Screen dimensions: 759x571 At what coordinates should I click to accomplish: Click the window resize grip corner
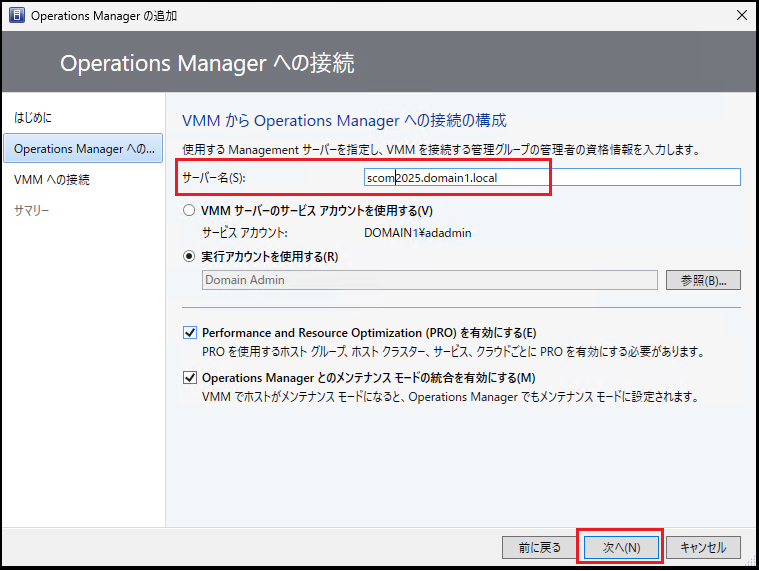click(x=751, y=561)
